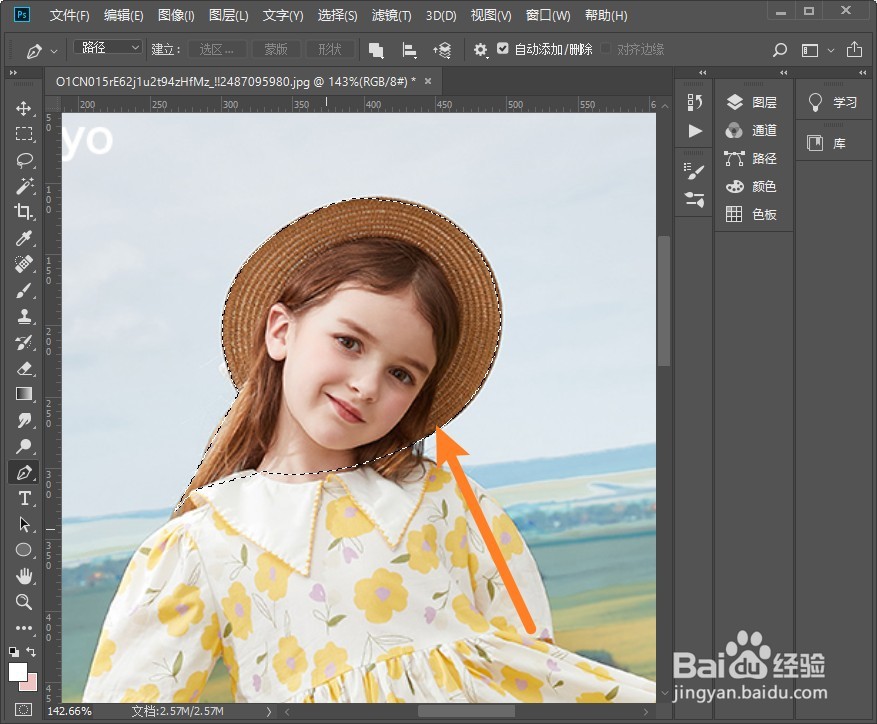Open the 路径 mode dropdown
This screenshot has width=877, height=724.
pyautogui.click(x=108, y=48)
